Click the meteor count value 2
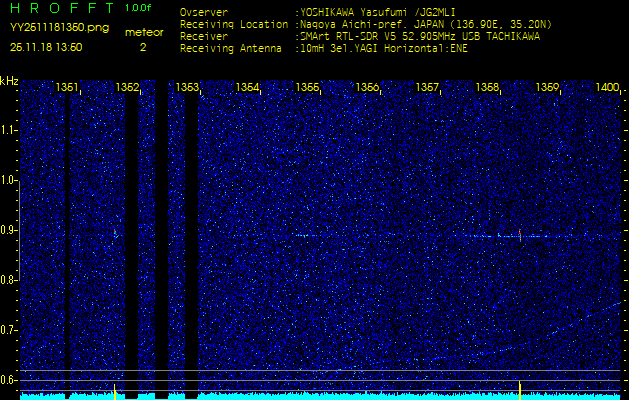 142,46
